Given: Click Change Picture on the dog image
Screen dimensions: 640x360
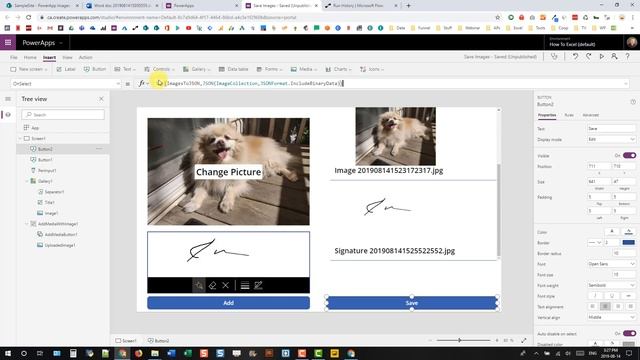Looking at the screenshot, I should click(228, 172).
